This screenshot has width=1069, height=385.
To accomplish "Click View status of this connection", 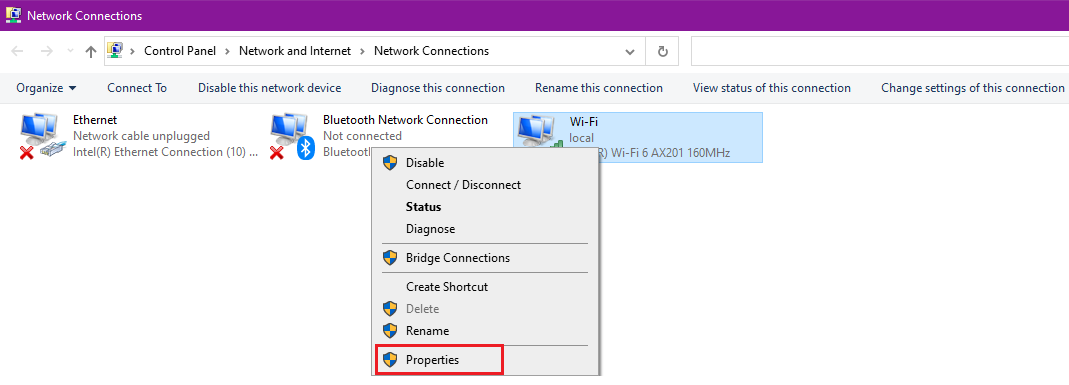I will coord(772,88).
